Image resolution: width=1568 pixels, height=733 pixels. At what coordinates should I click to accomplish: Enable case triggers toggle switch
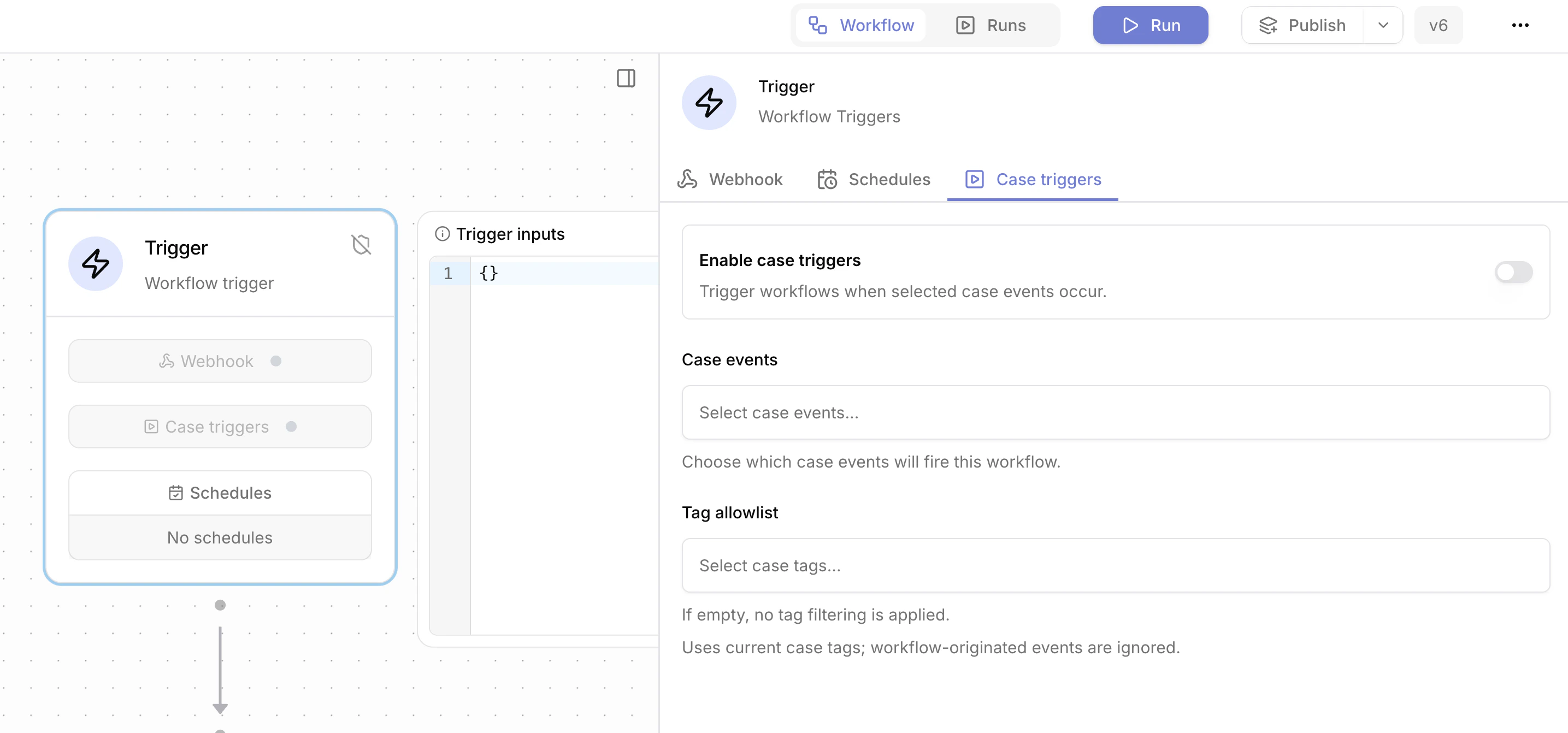click(x=1513, y=272)
